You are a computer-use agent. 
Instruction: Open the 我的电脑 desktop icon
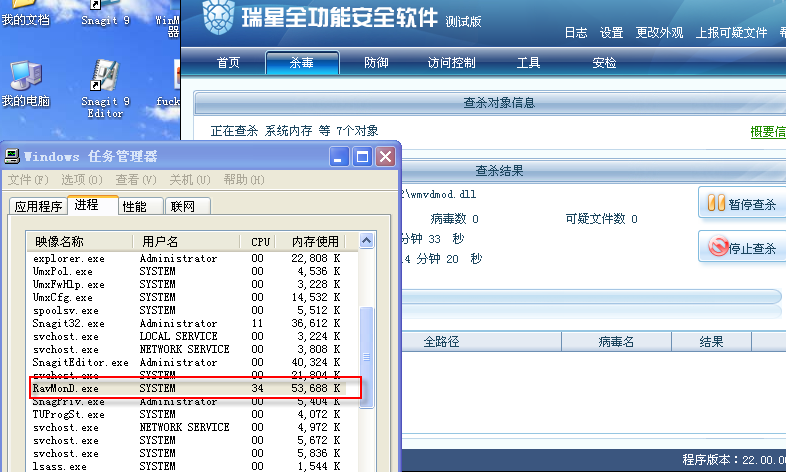pyautogui.click(x=26, y=84)
